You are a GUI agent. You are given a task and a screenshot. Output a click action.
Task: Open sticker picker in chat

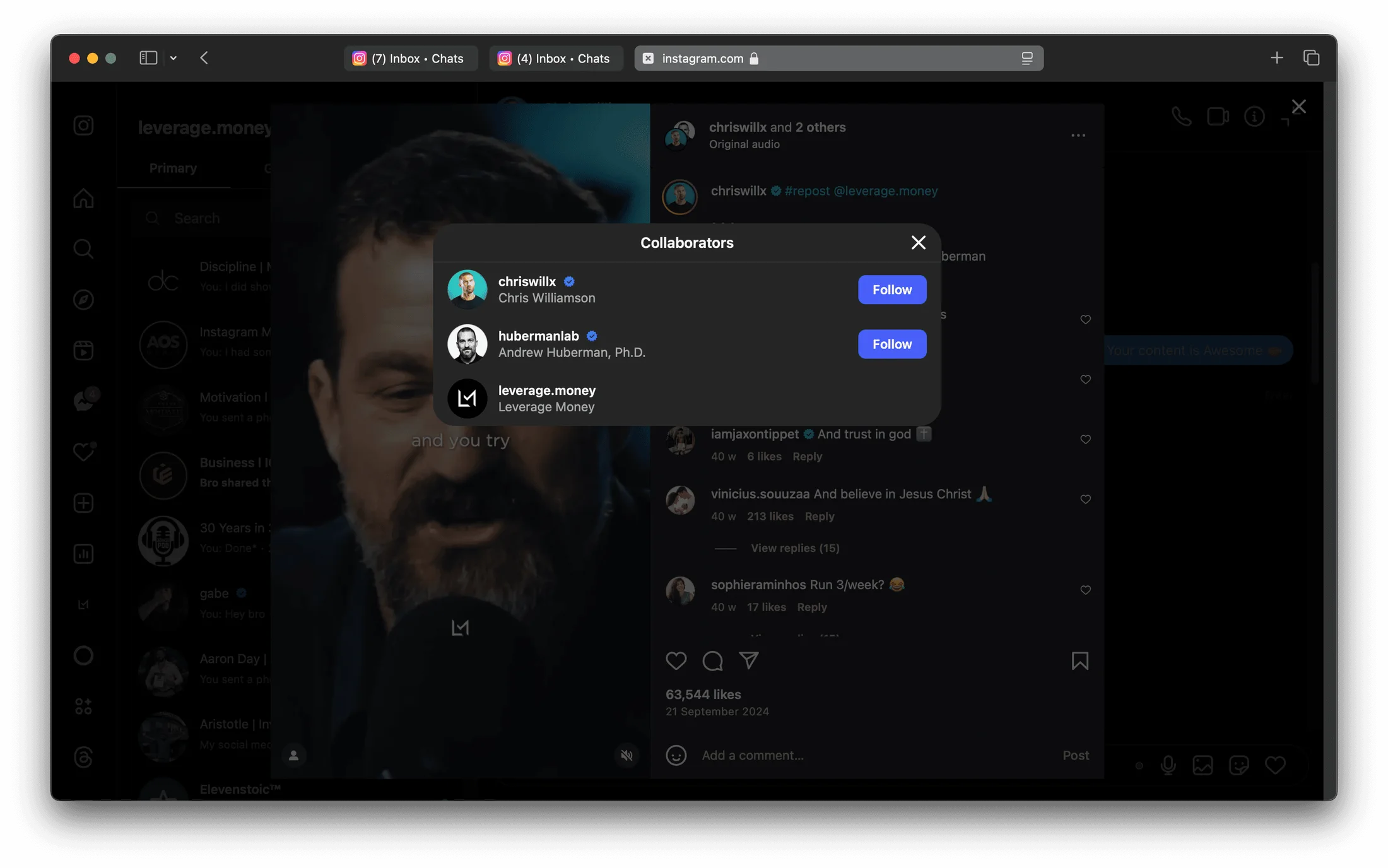(x=1238, y=765)
